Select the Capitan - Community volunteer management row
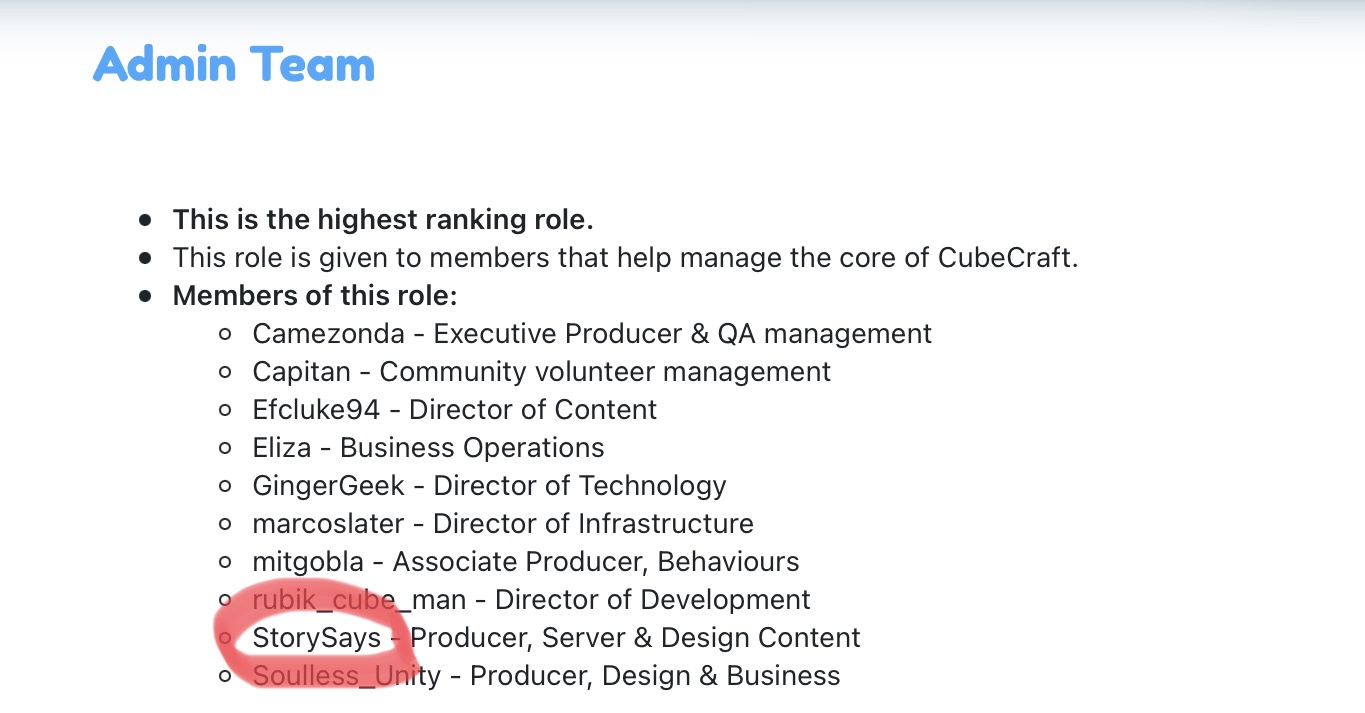The image size is (1365, 713). pos(542,371)
